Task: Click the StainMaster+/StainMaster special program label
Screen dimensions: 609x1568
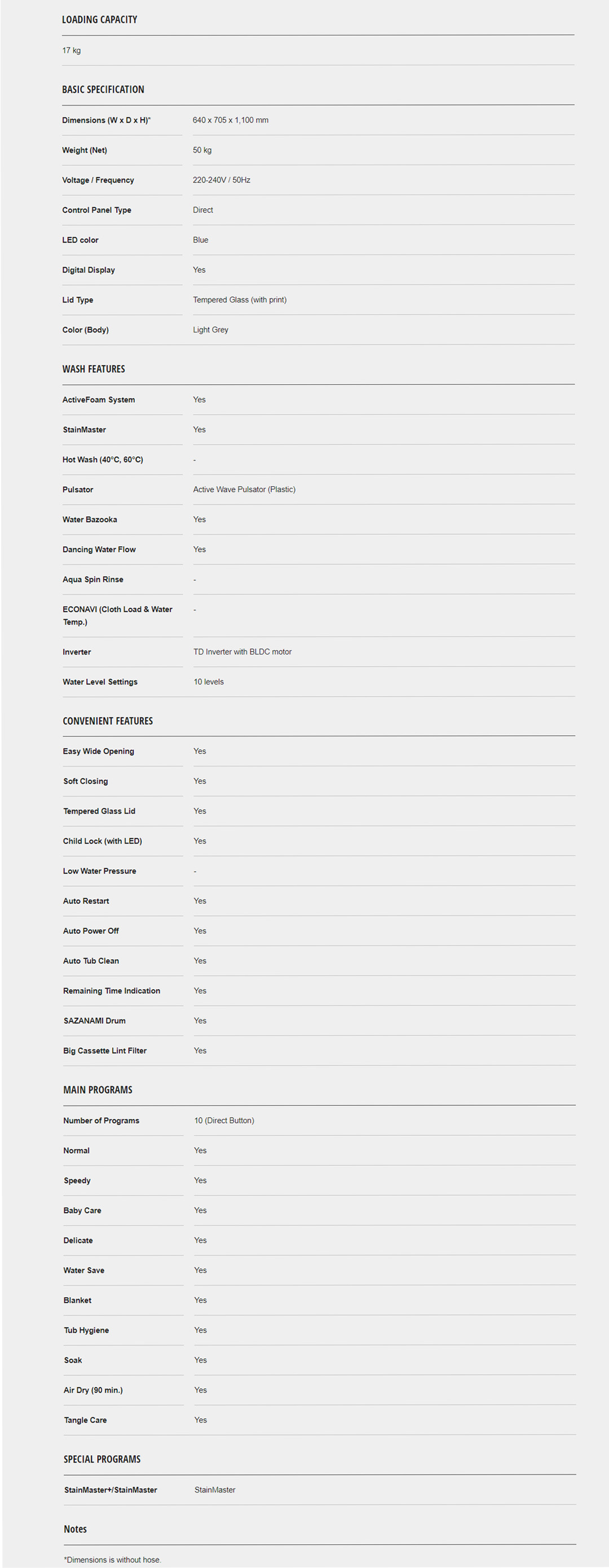Action: click(110, 1490)
